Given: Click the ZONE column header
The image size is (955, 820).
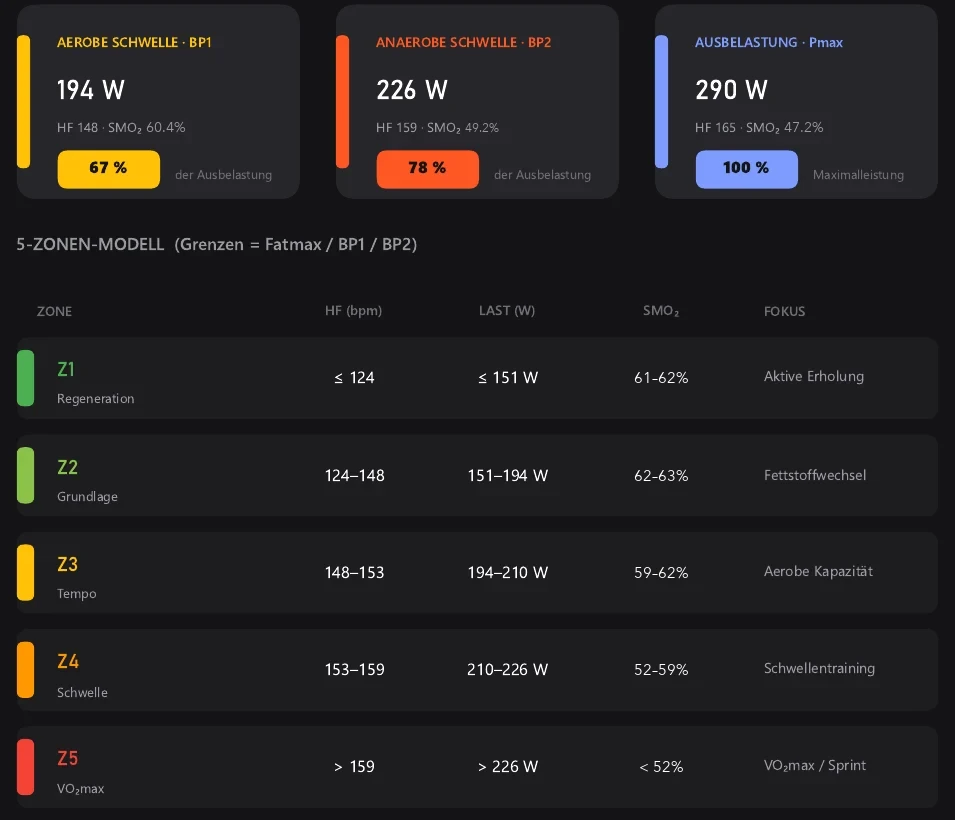Looking at the screenshot, I should [54, 311].
